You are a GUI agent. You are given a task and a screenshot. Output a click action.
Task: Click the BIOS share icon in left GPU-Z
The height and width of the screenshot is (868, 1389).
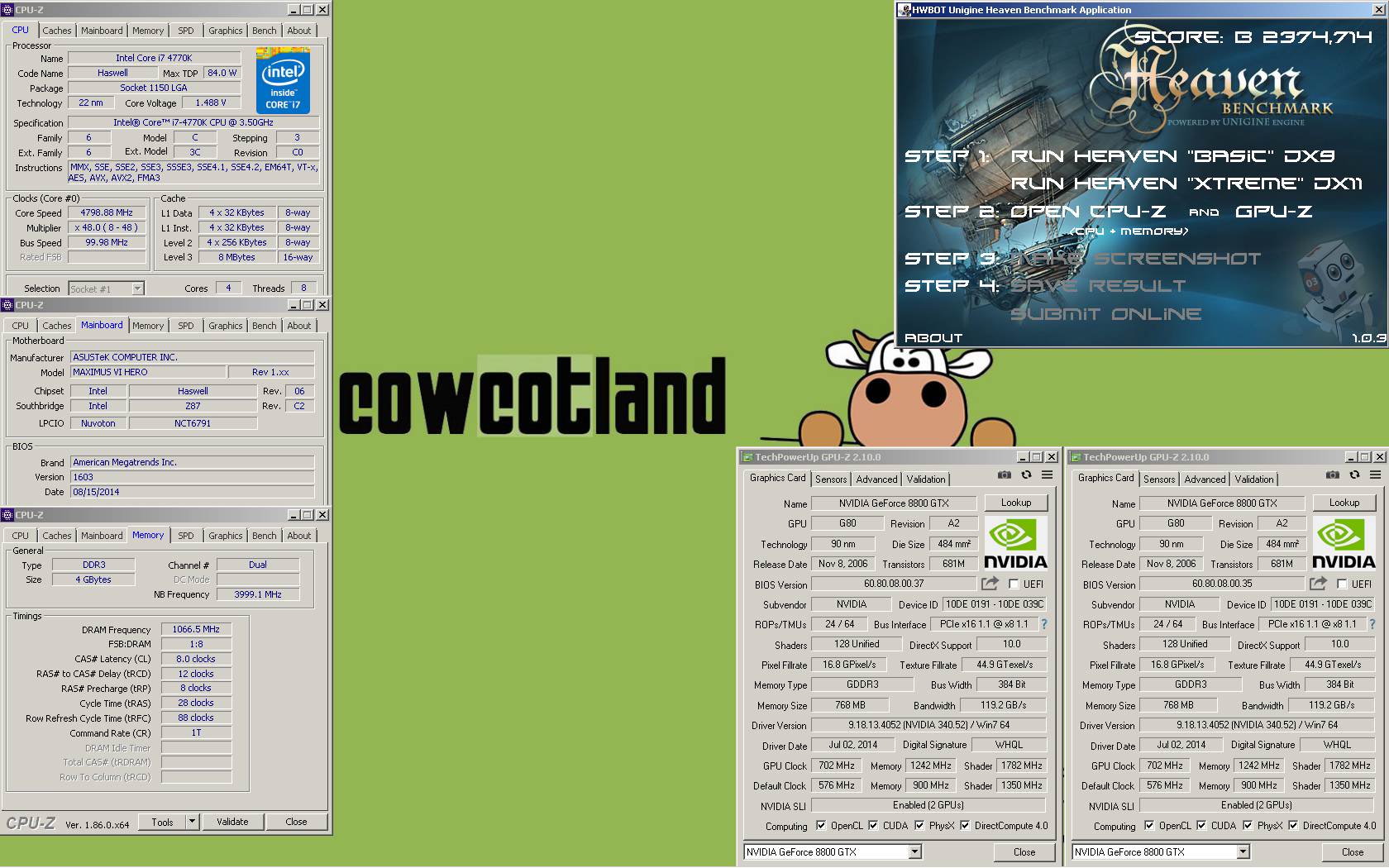coord(990,584)
